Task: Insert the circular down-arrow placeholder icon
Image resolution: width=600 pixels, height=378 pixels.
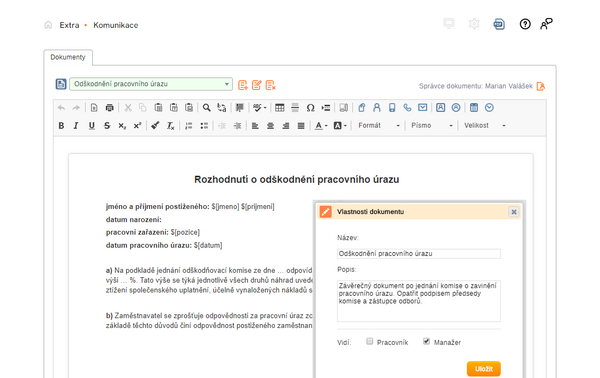Action: (x=489, y=108)
